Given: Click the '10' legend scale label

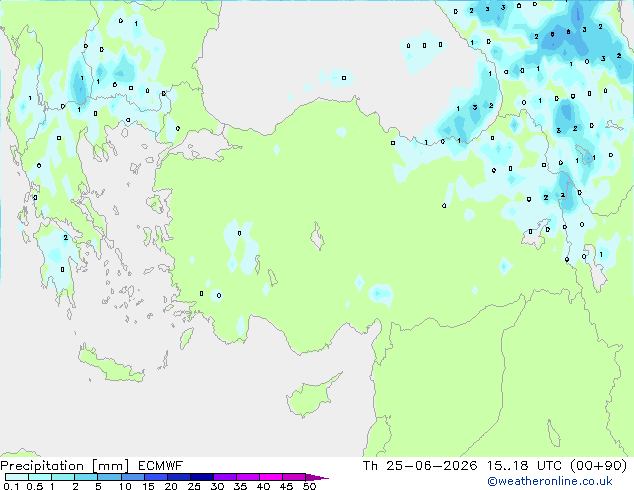Looking at the screenshot, I should pyautogui.click(x=125, y=486).
